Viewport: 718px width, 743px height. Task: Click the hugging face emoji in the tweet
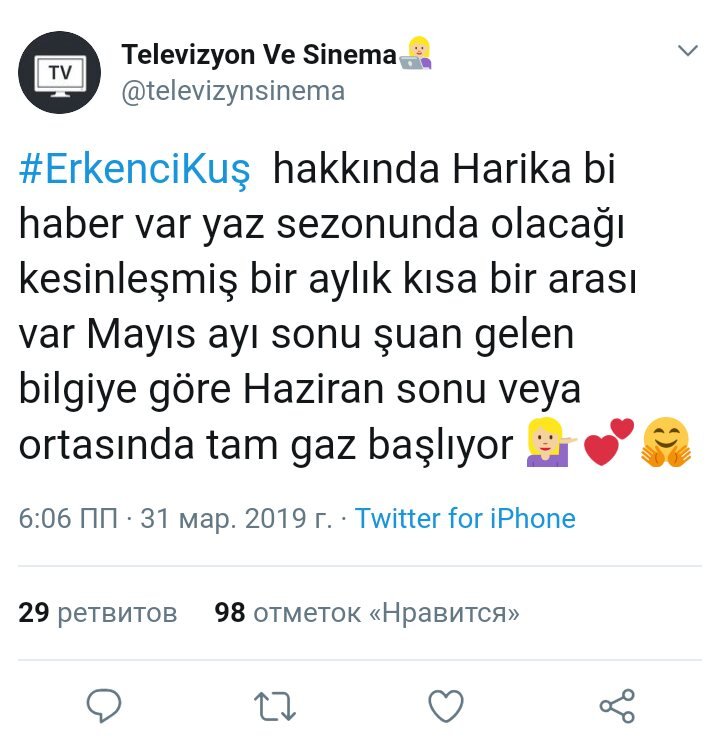[666, 442]
